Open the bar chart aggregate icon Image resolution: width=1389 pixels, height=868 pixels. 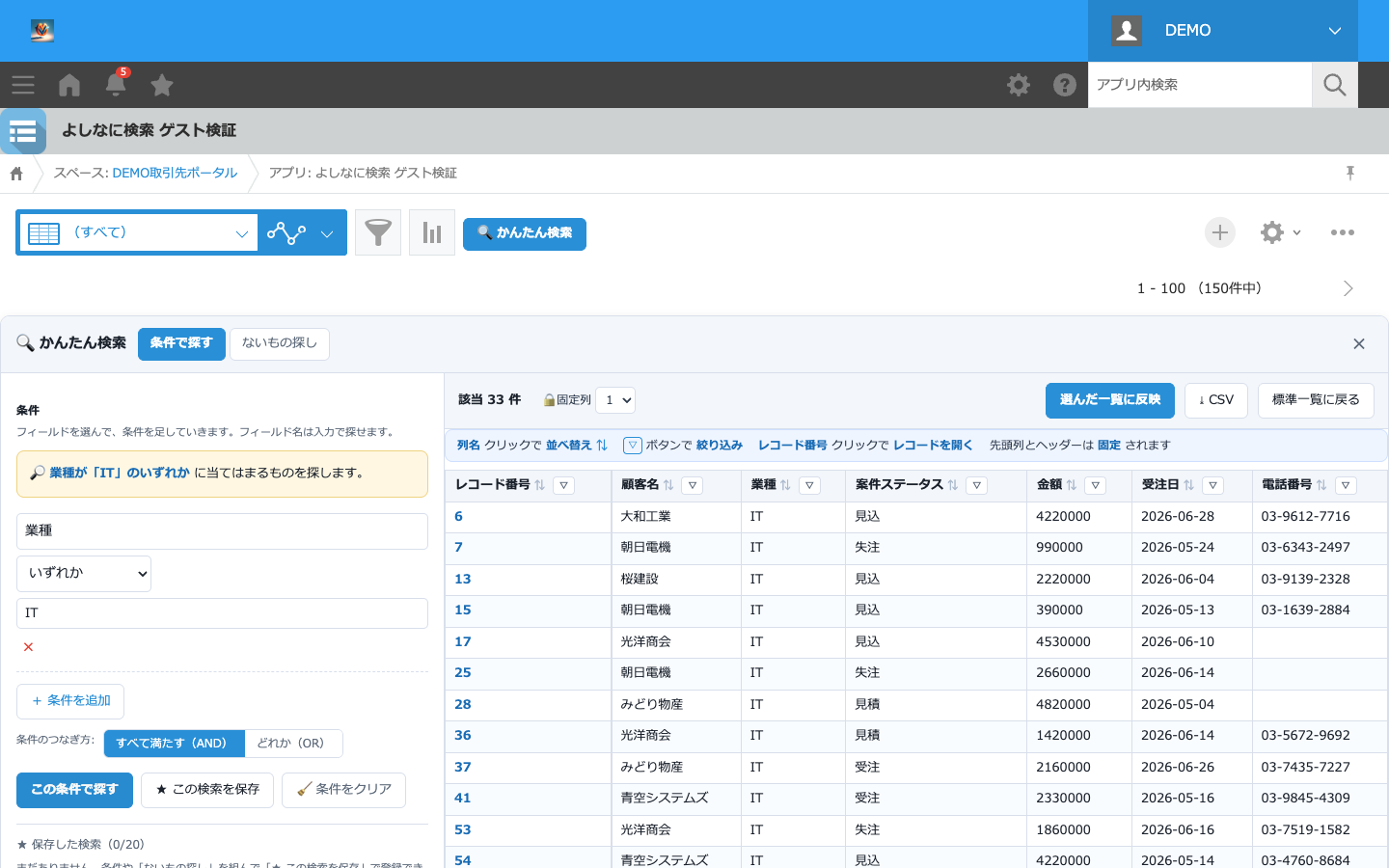[432, 232]
